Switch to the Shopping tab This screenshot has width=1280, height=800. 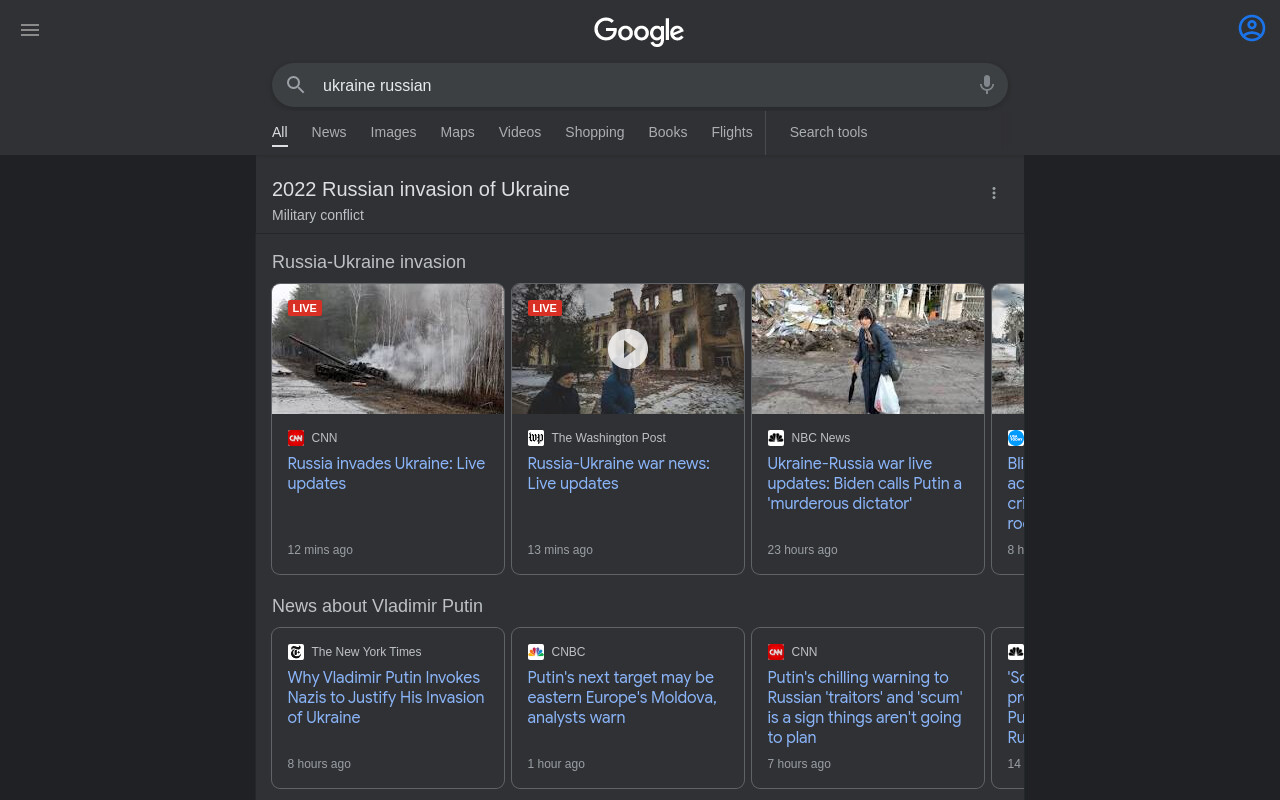click(x=595, y=132)
